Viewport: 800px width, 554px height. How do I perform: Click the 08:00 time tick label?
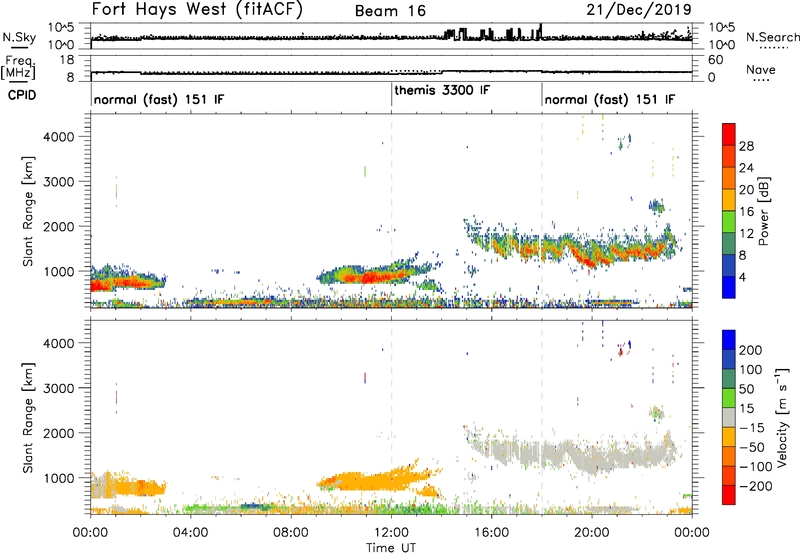[x=290, y=533]
